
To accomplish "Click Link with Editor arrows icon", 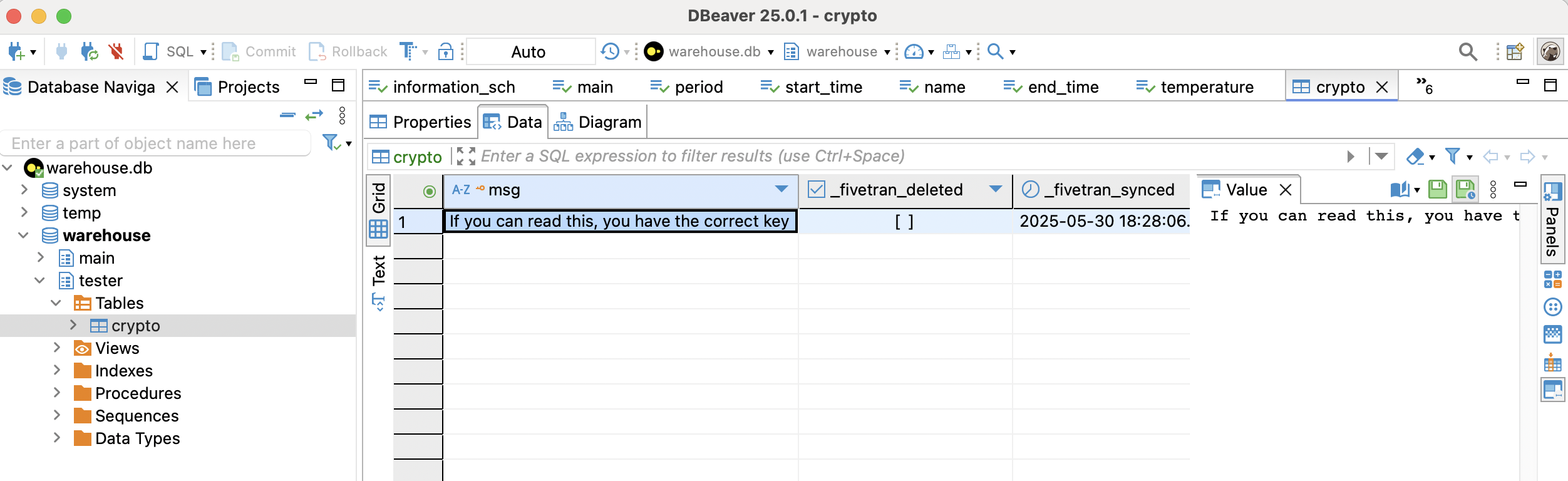I will tap(314, 115).
